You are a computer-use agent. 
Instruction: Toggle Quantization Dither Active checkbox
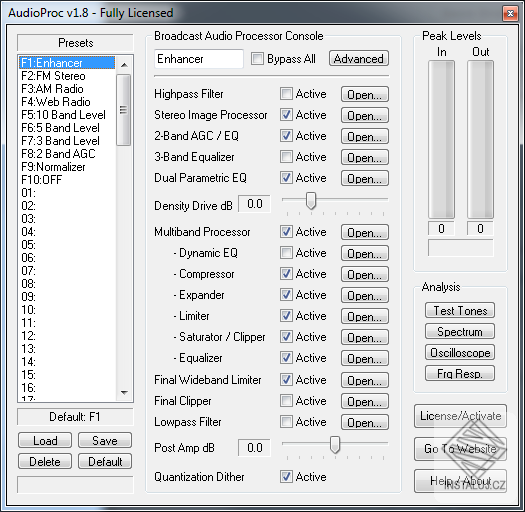pos(286,477)
